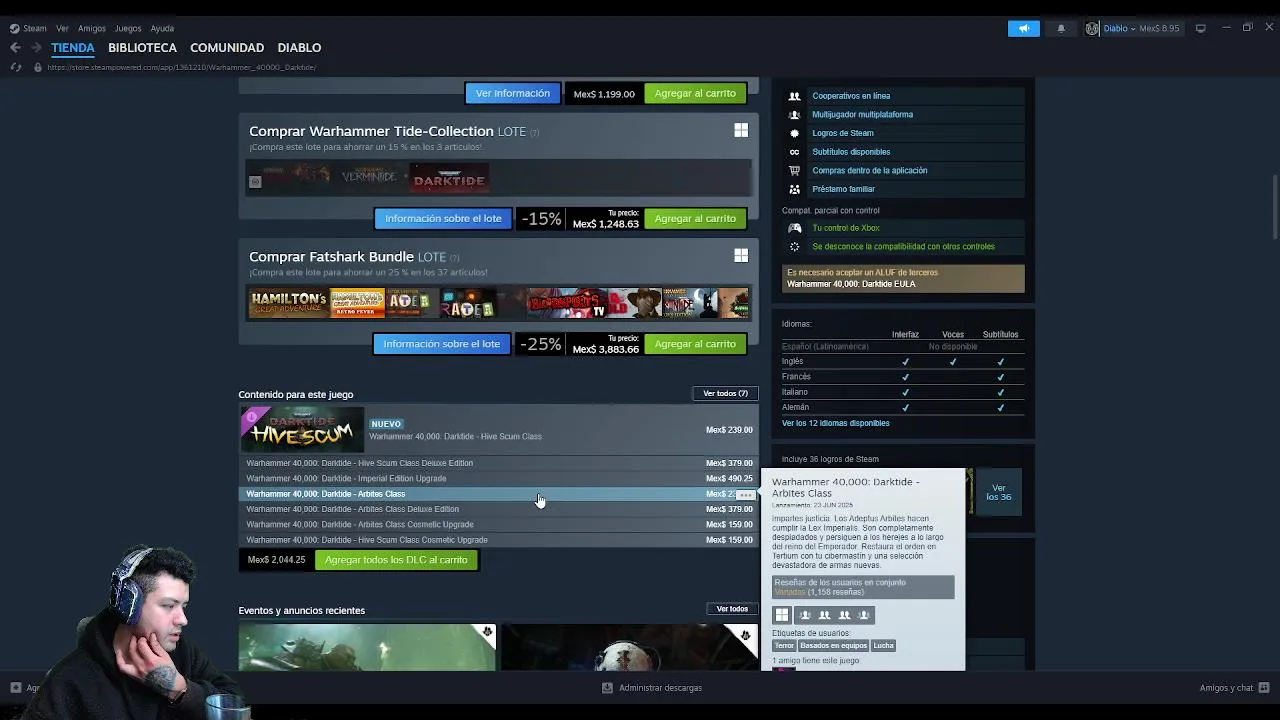Click Hamilton's Great Adventure bundle thumbnail
The height and width of the screenshot is (720, 1280).
pos(288,303)
